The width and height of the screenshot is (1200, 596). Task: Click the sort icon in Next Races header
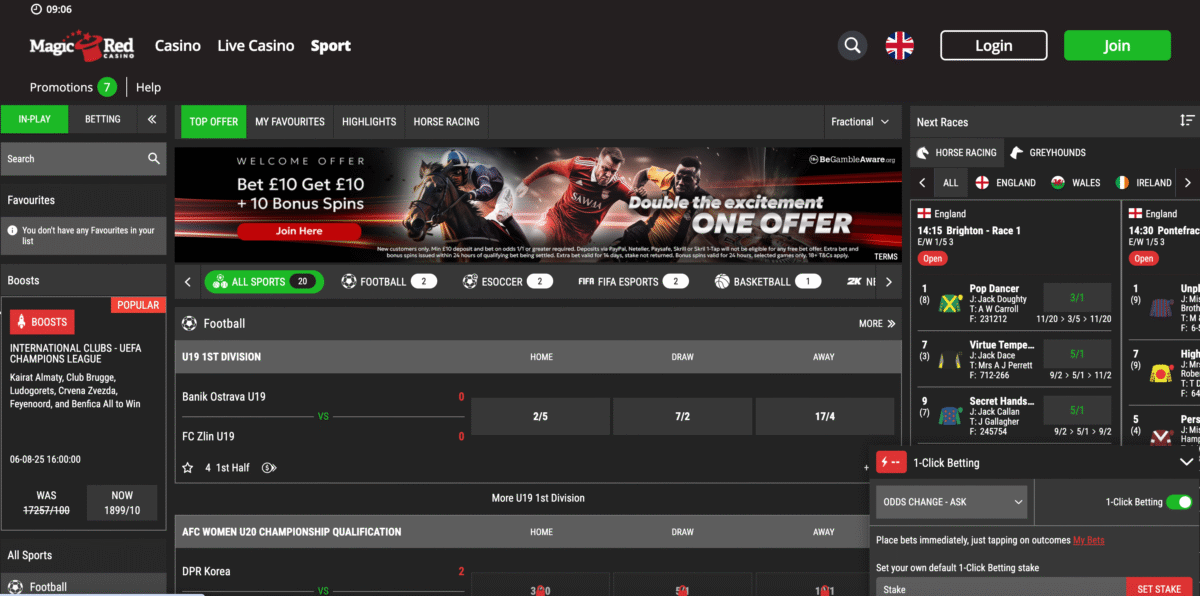click(x=1187, y=121)
